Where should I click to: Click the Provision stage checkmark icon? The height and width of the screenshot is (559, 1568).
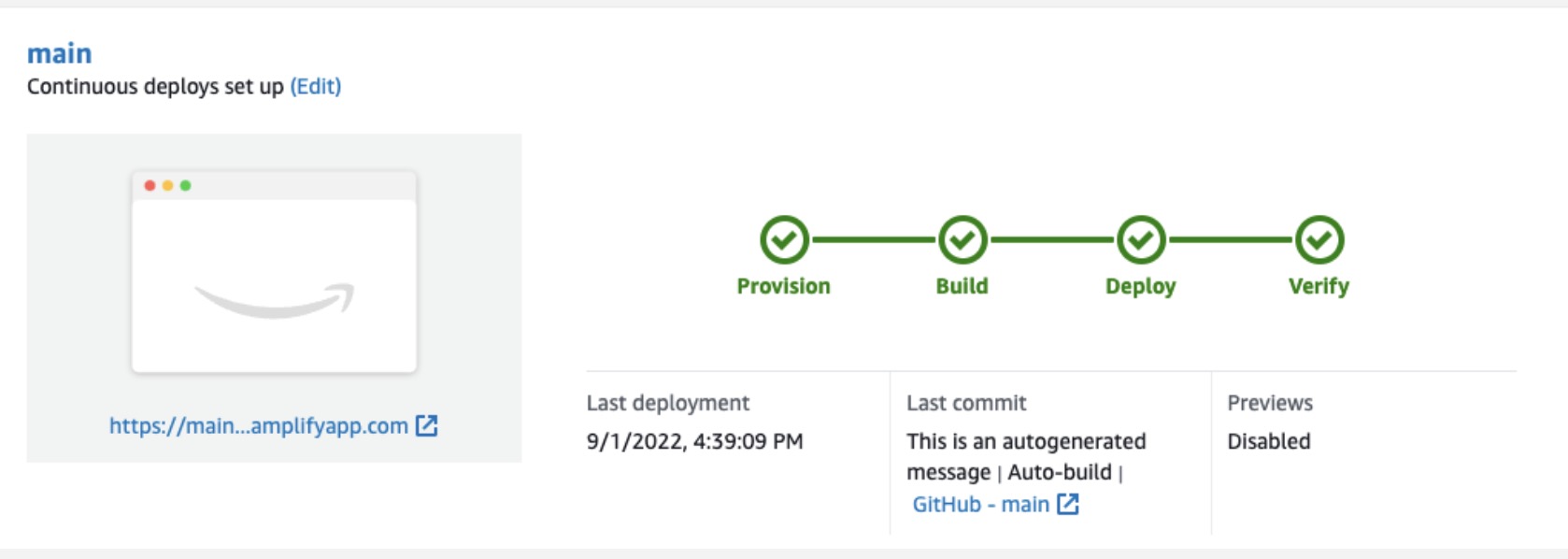(784, 240)
